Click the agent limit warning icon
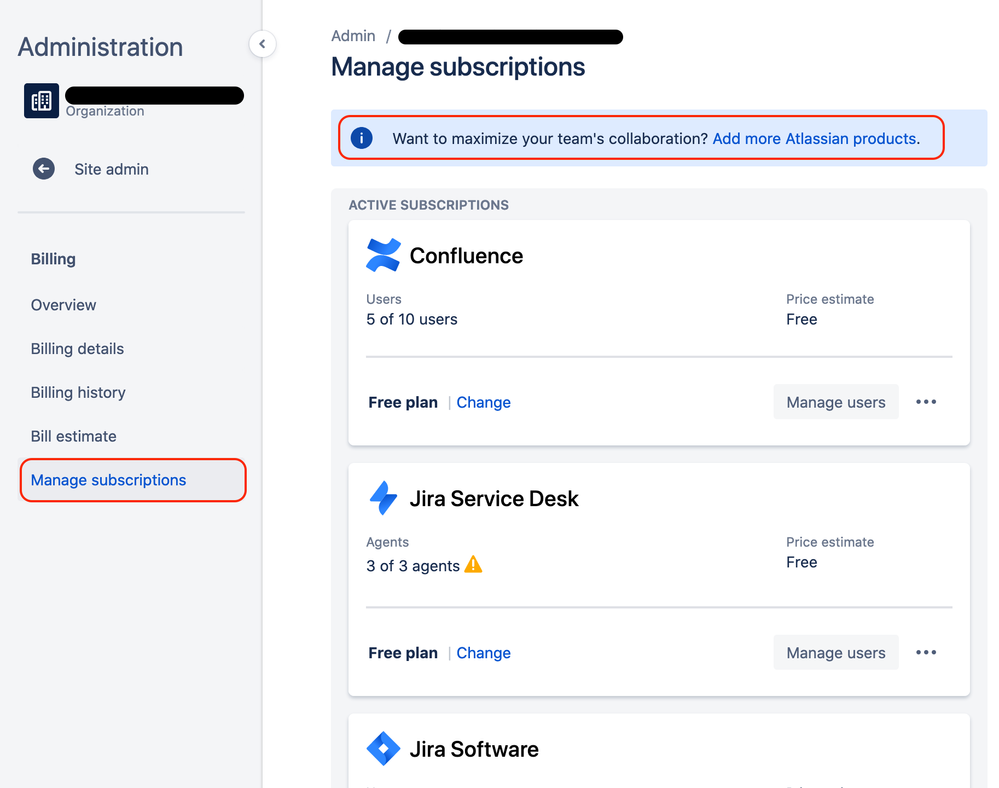 (x=473, y=565)
